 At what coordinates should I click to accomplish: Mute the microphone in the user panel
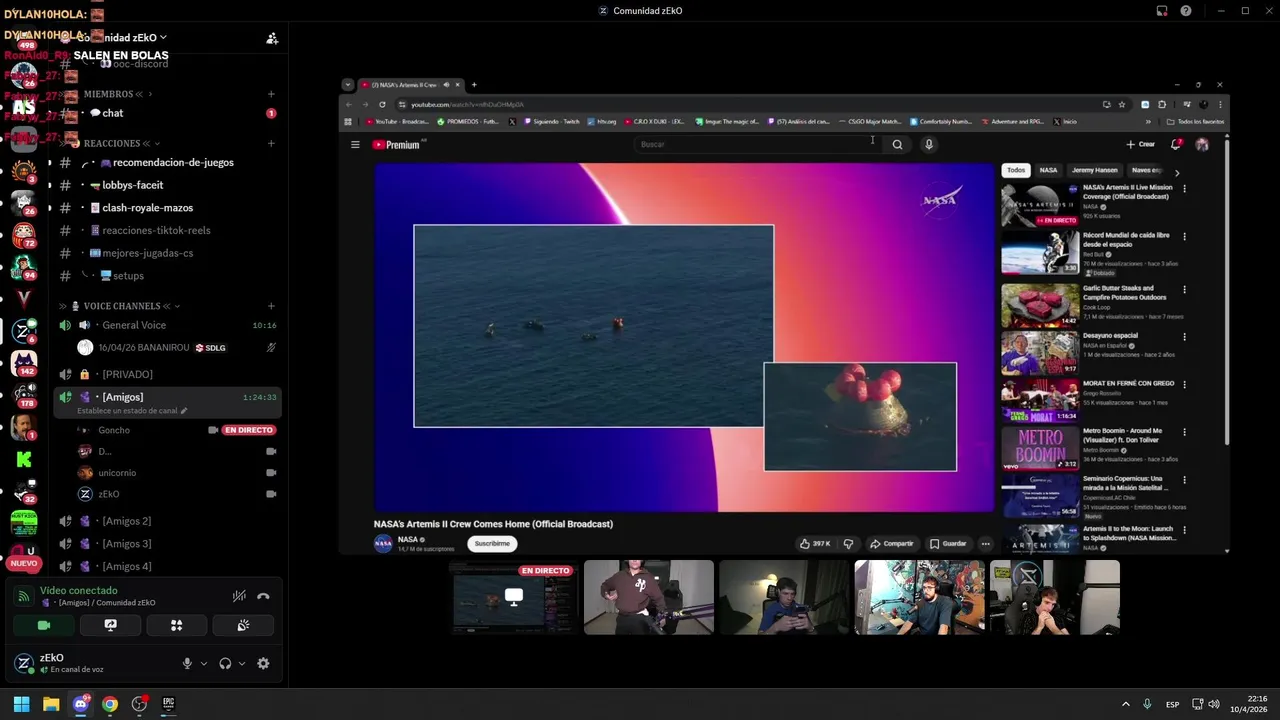(187, 663)
